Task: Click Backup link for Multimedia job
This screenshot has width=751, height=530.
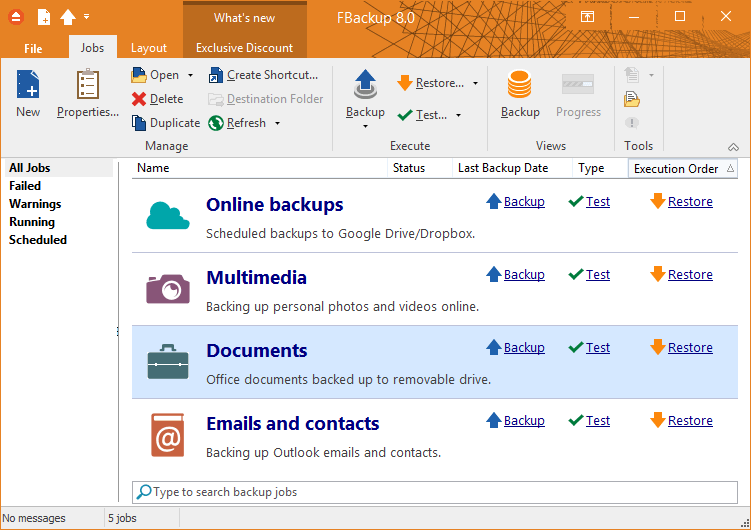Action: 524,274
